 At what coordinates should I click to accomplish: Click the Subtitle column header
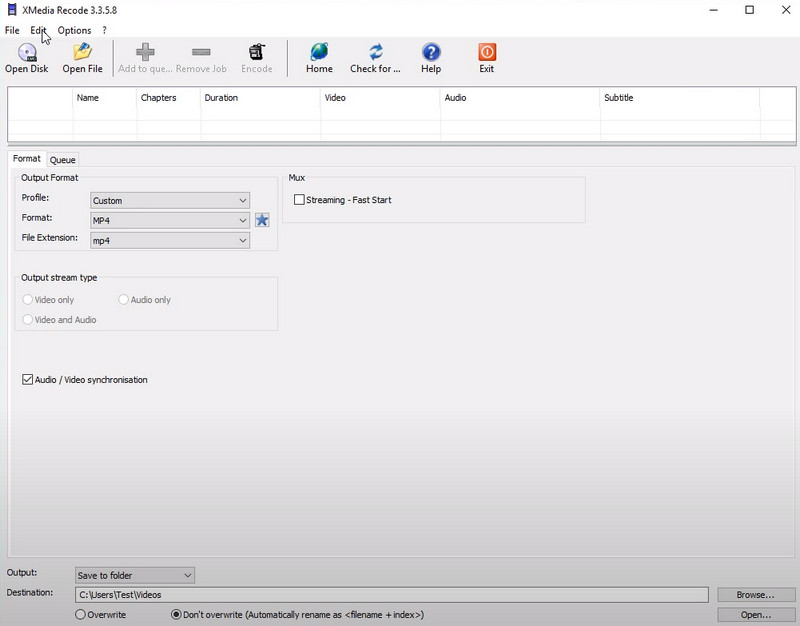[680, 97]
